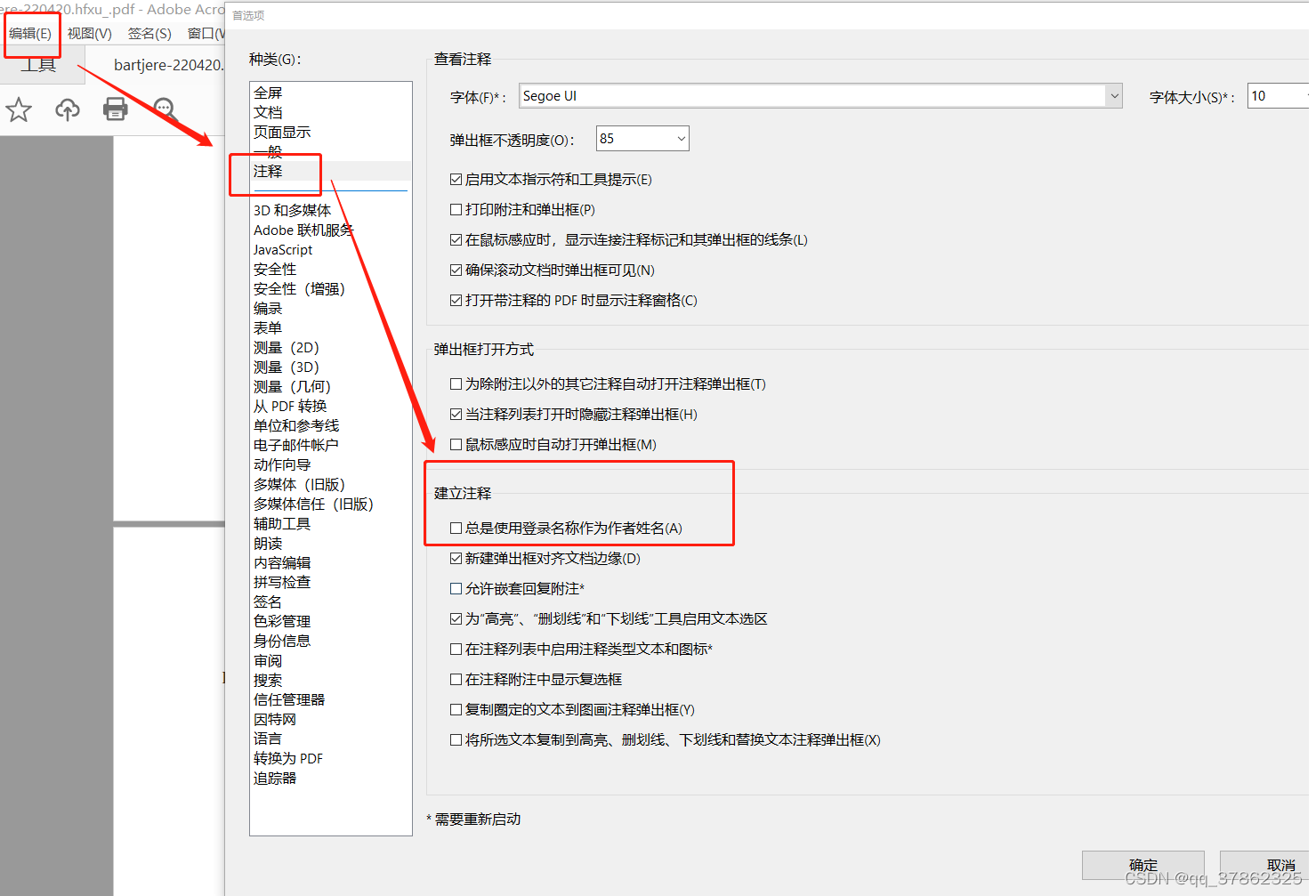Viewport: 1316px width, 896px height.
Task: Select 安全性（增强）category
Action: click(x=299, y=288)
